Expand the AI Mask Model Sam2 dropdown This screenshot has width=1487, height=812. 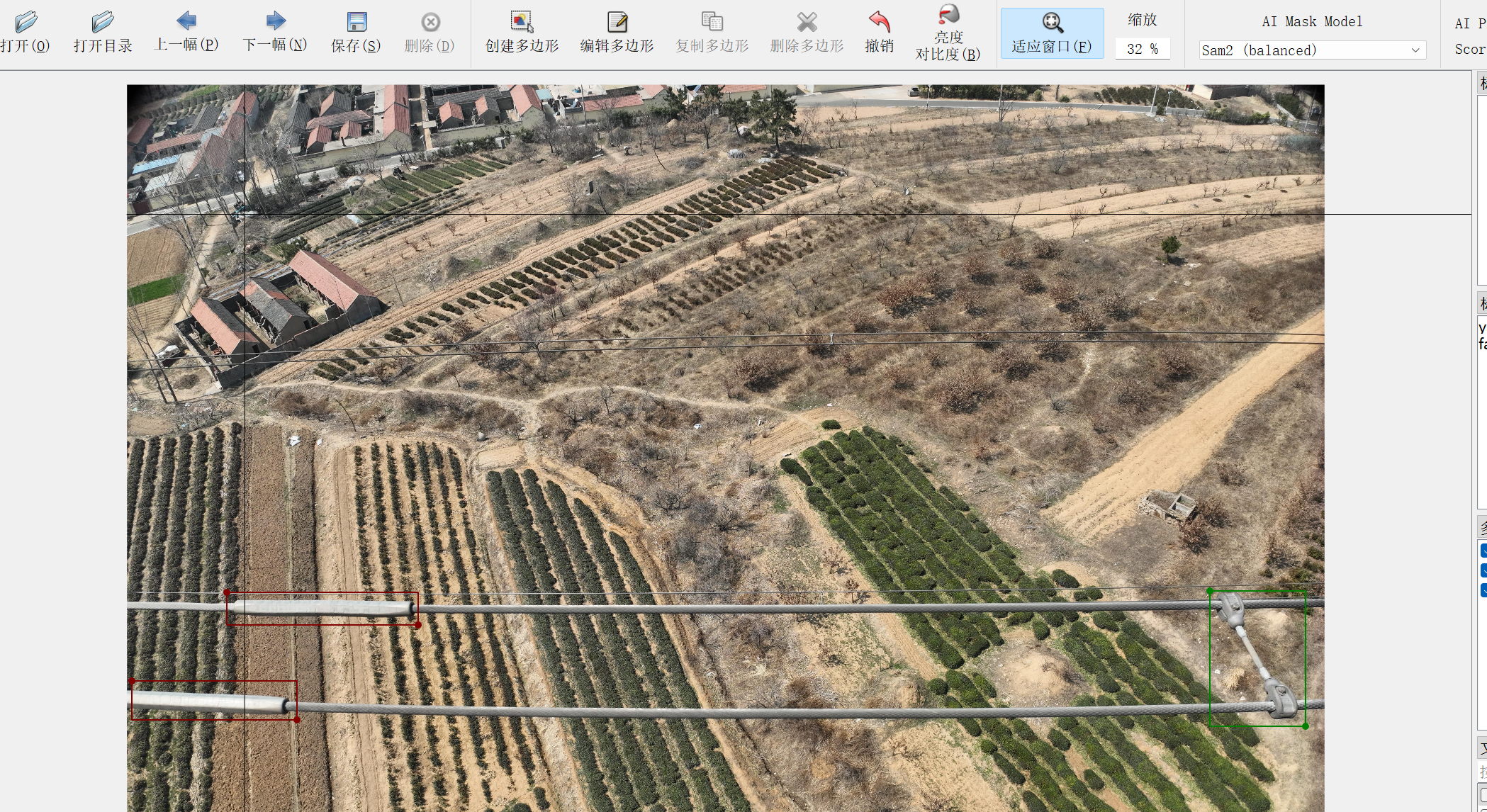(1312, 50)
